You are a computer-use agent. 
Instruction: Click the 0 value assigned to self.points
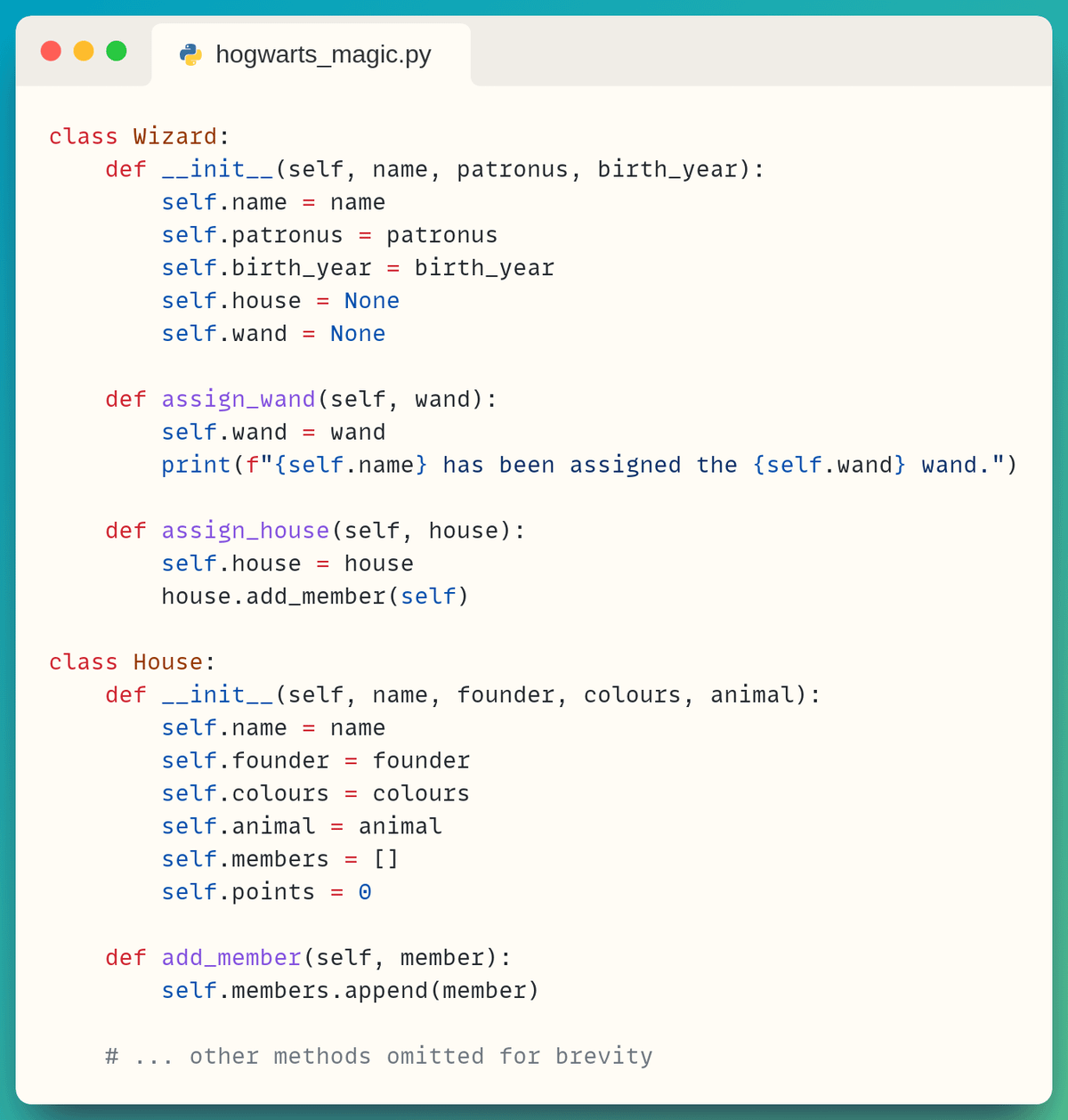point(365,892)
